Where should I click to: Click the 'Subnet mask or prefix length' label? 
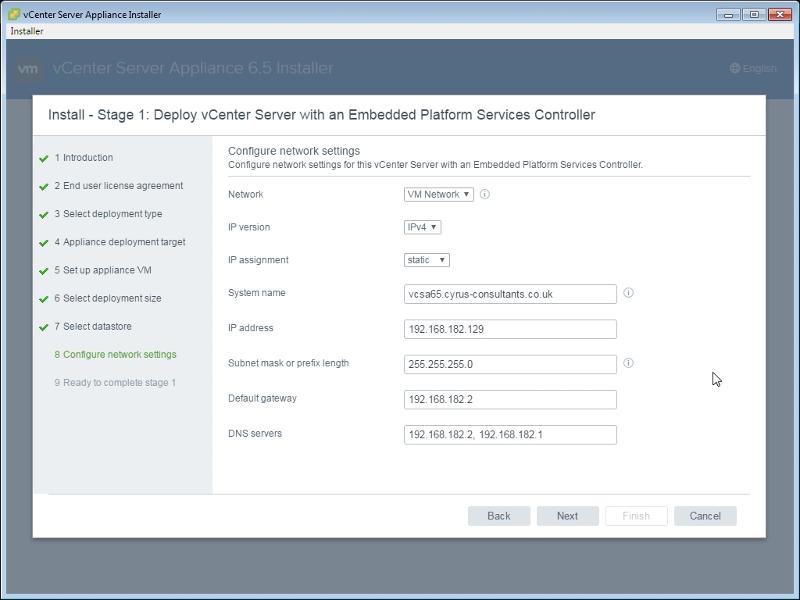288,363
